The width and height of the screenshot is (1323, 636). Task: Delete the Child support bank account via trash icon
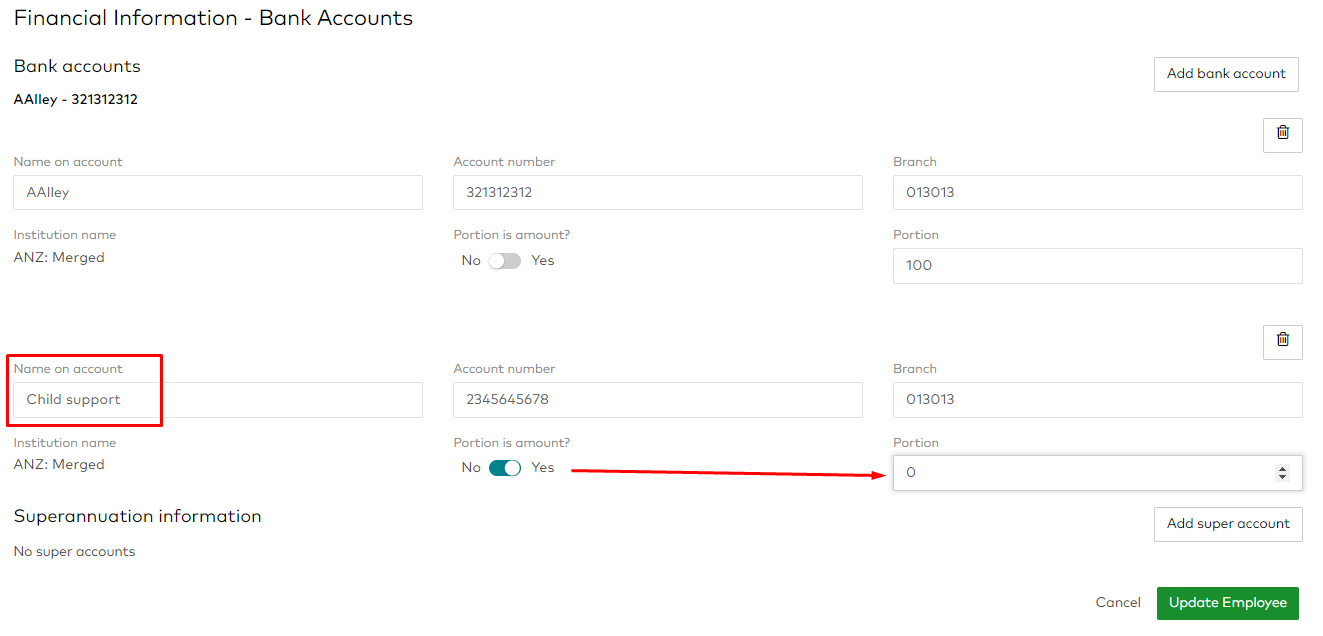pos(1282,340)
